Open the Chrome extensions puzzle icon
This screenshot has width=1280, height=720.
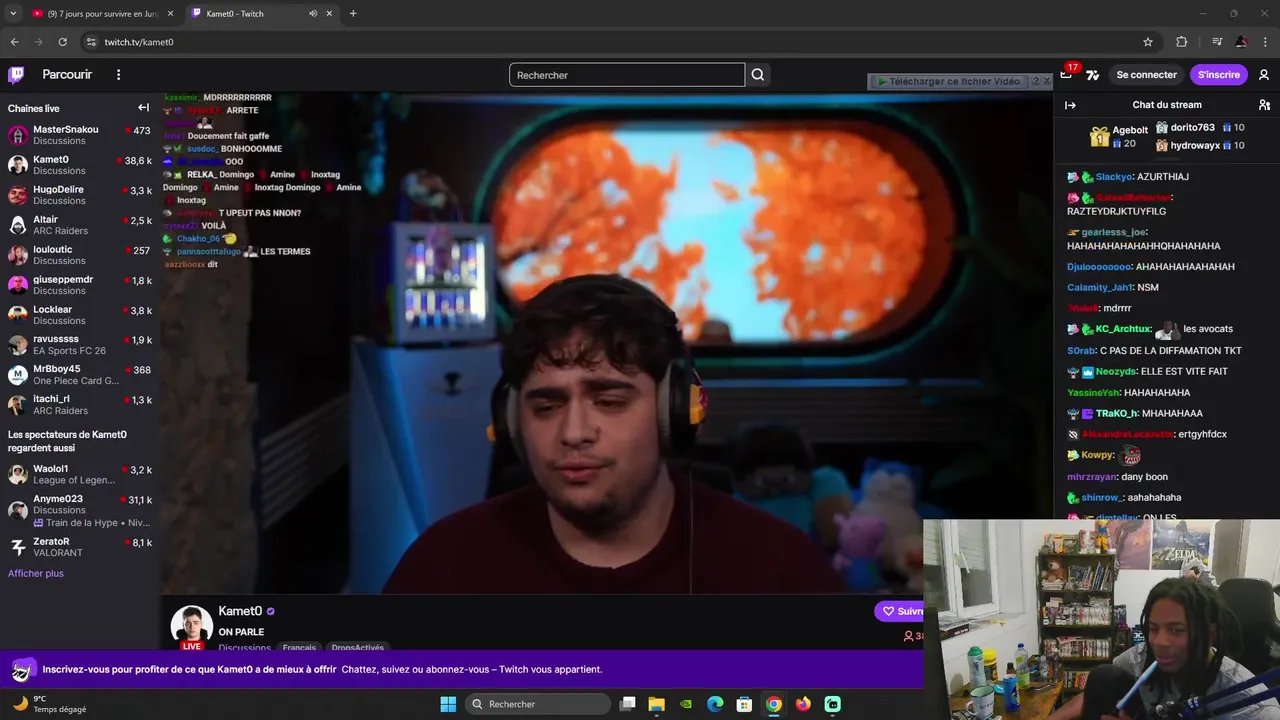pos(1182,42)
